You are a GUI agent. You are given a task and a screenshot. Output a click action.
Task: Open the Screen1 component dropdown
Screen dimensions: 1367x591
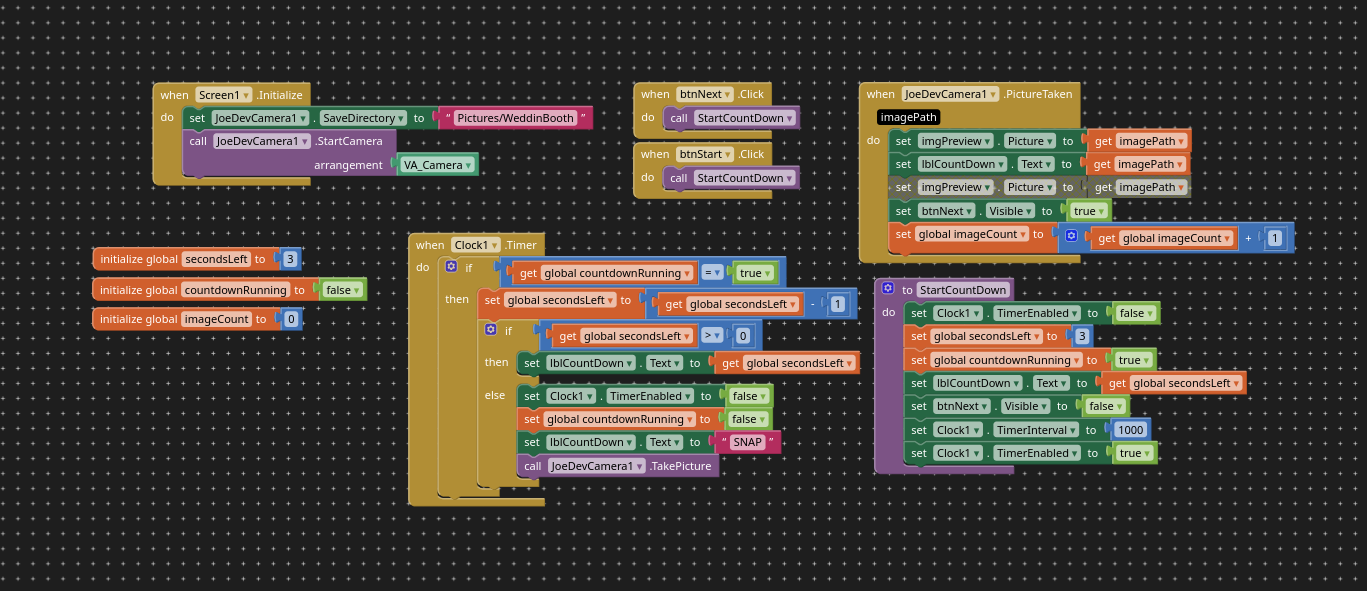pos(223,95)
